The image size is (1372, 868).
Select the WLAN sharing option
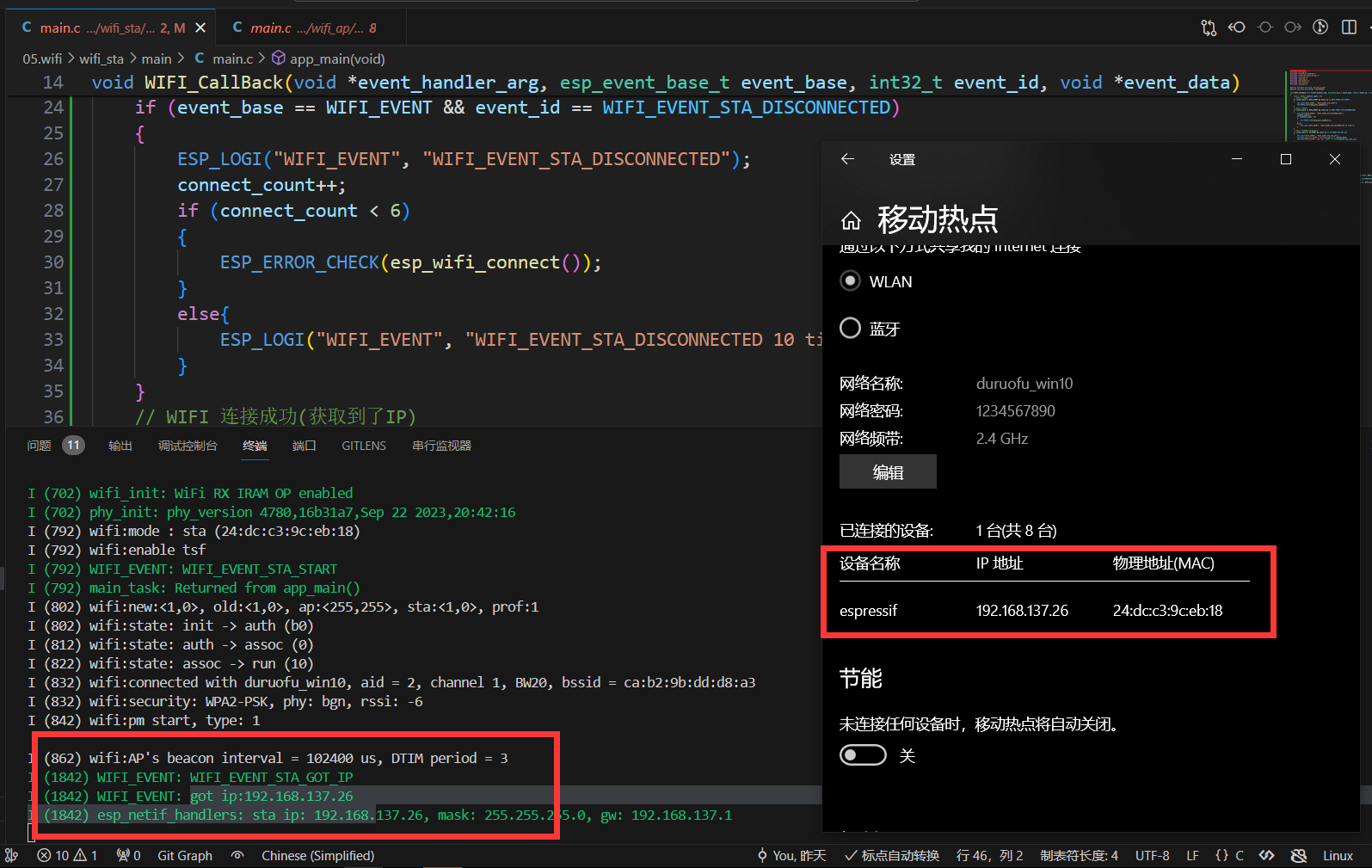[850, 281]
